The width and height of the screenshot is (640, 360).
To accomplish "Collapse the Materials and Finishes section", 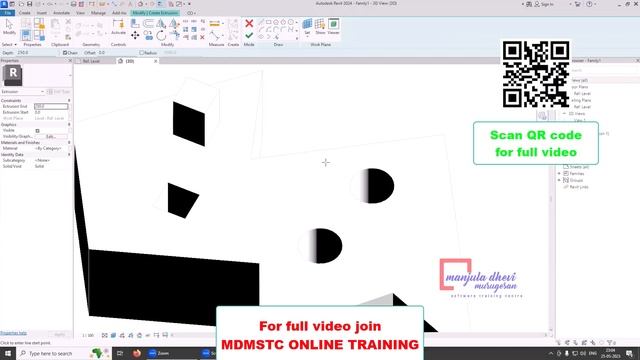I will [69, 142].
